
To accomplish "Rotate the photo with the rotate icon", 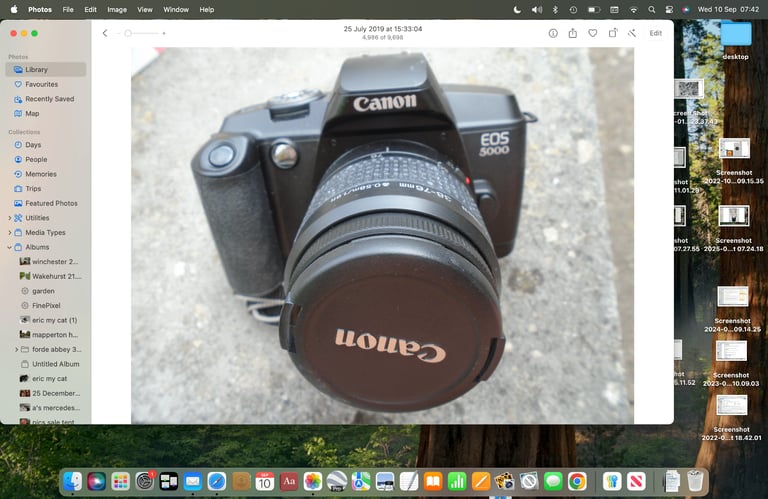I will 613,33.
